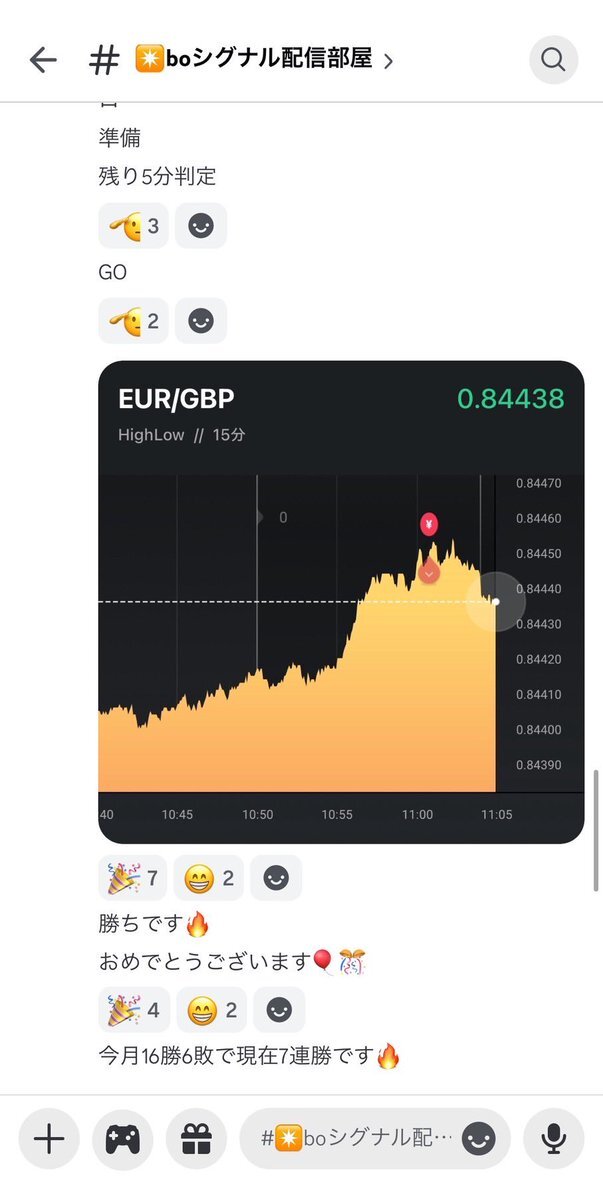
Task: Open the EUR/GBP chart image
Action: click(341, 602)
